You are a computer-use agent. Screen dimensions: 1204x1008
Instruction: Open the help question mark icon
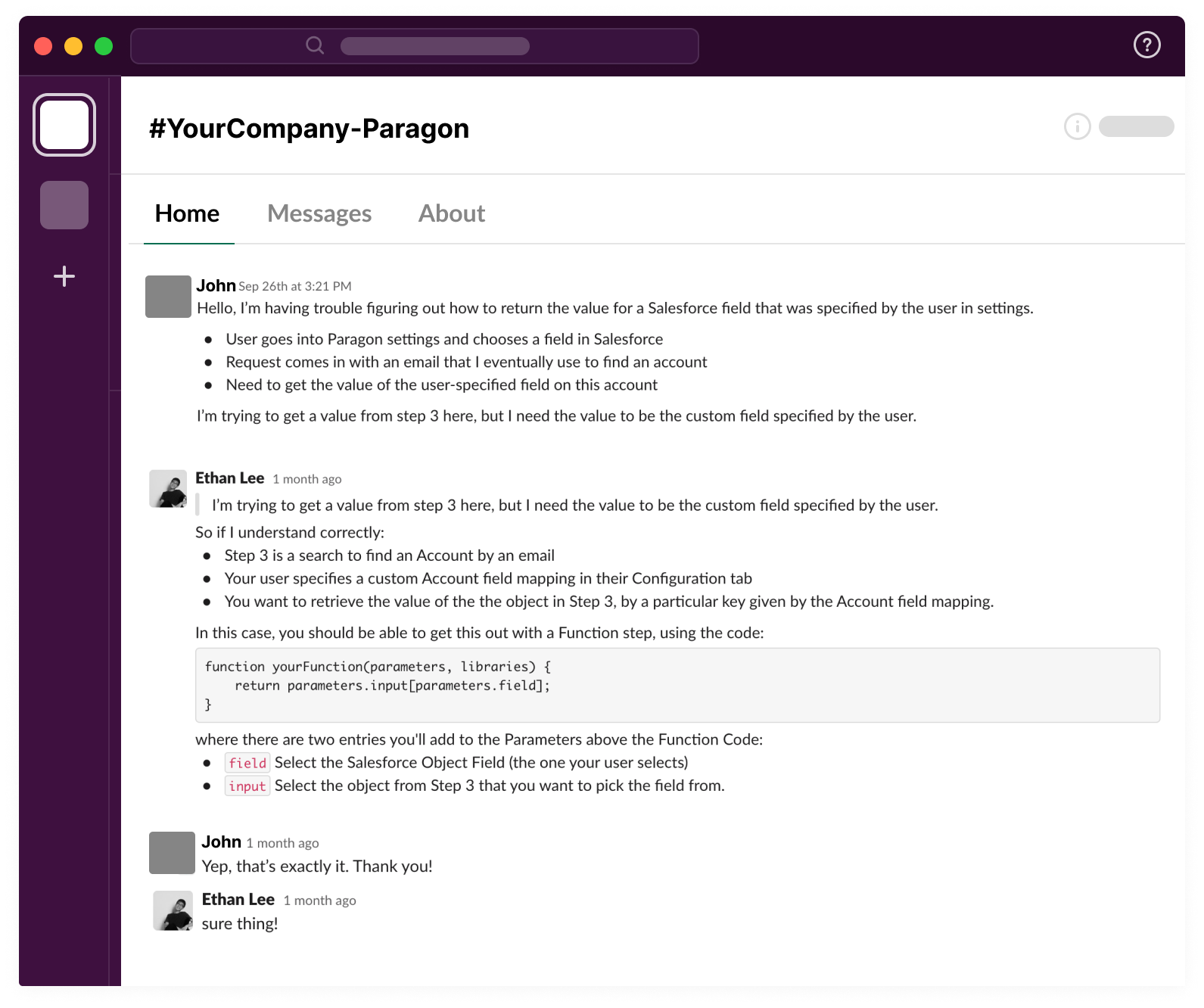tap(1146, 45)
